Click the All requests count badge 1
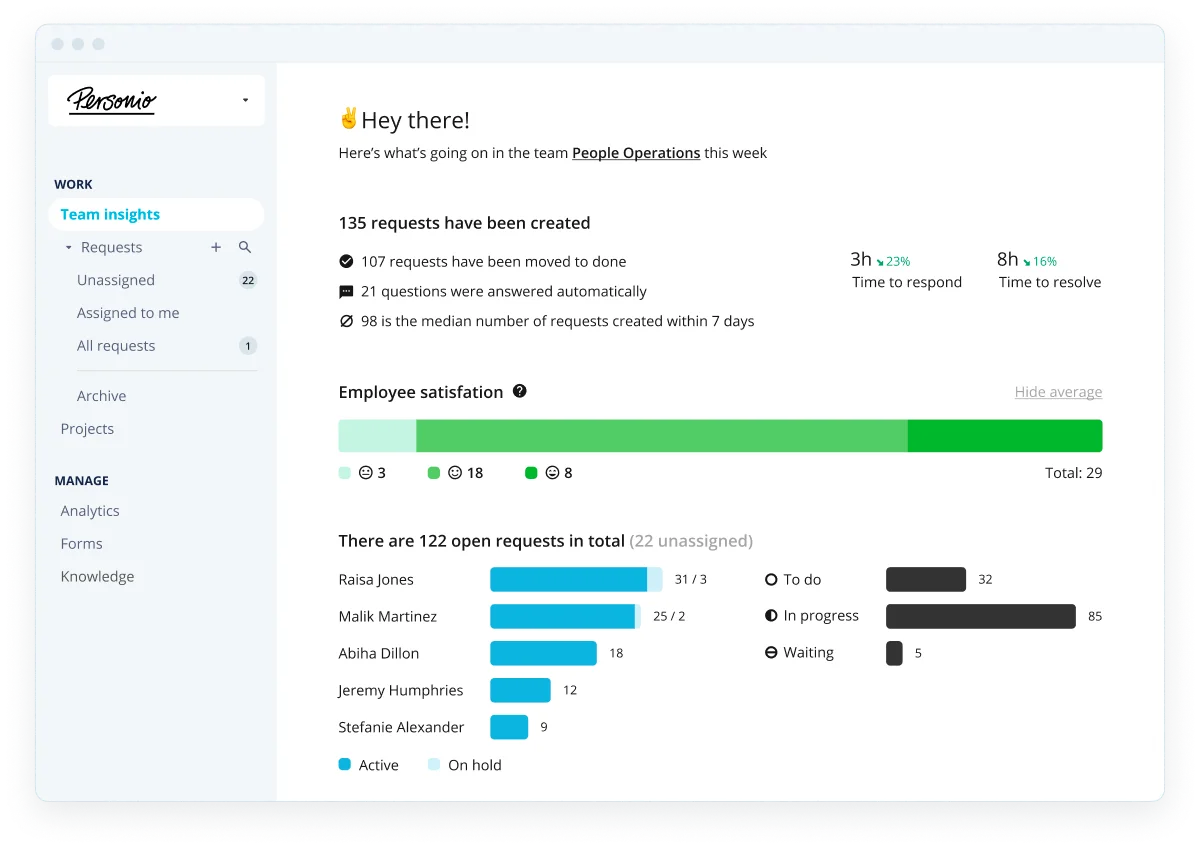This screenshot has height=849, width=1201. 248,346
